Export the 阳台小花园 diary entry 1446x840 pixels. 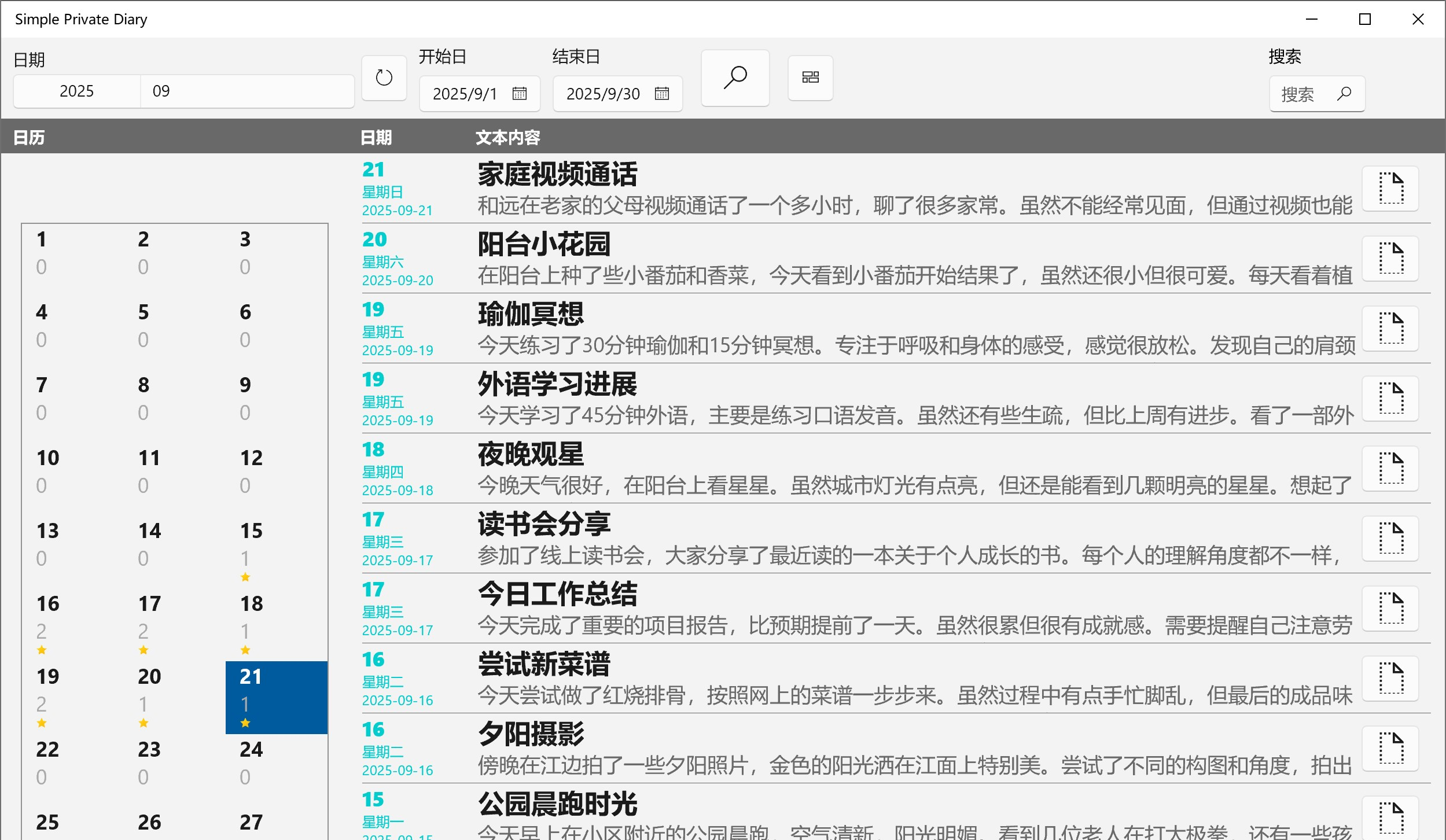pyautogui.click(x=1390, y=258)
